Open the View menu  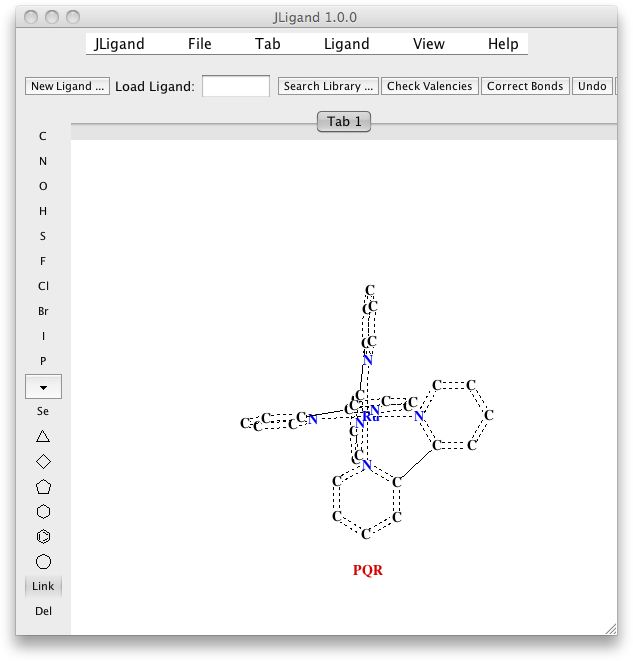tap(429, 44)
